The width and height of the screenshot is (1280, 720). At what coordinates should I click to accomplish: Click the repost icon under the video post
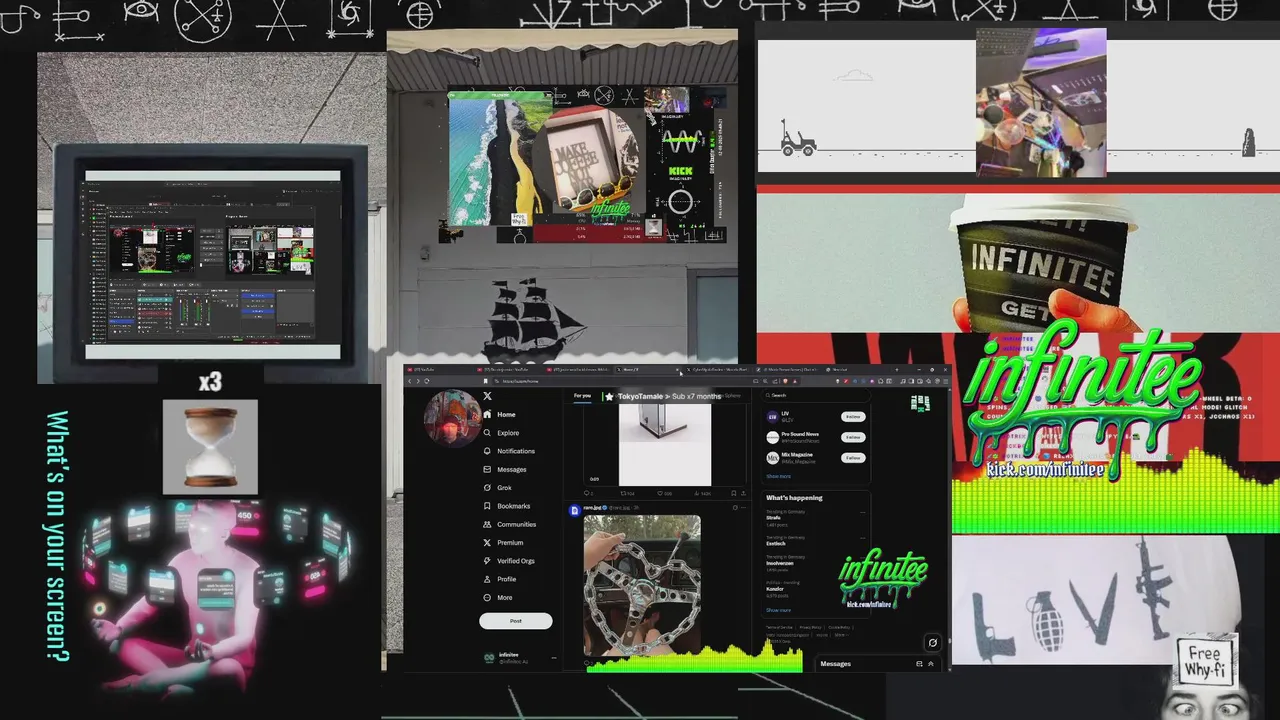[623, 493]
